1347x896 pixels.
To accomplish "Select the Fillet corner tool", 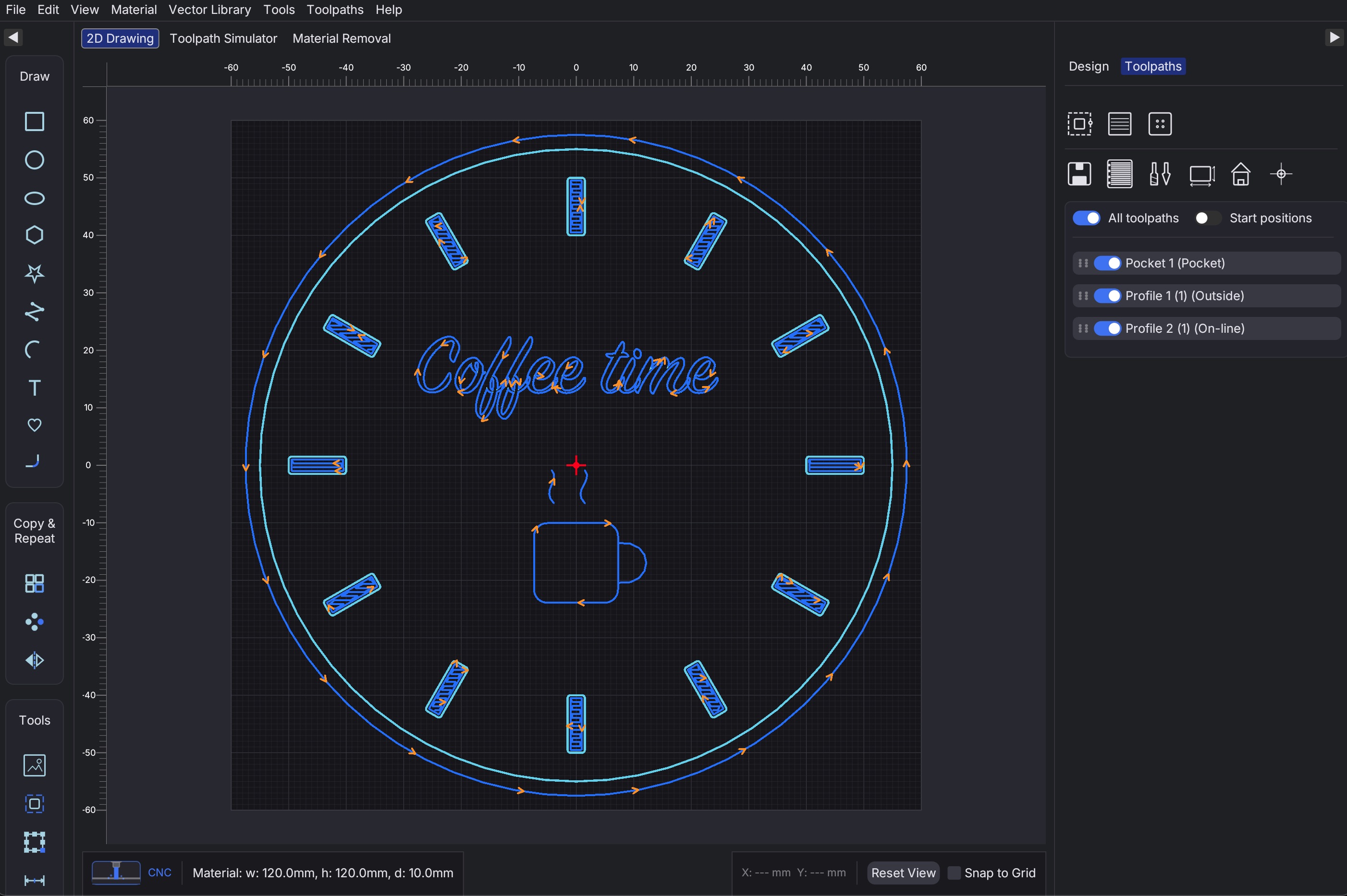I will point(33,461).
